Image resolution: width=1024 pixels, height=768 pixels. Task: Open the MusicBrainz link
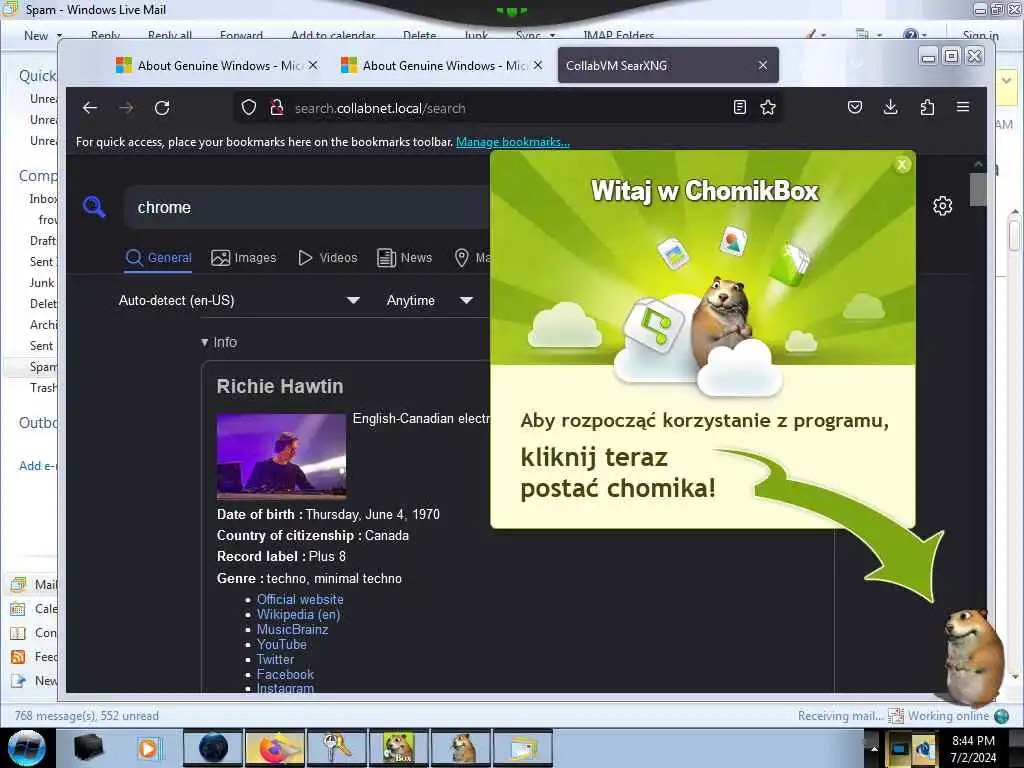(x=293, y=629)
